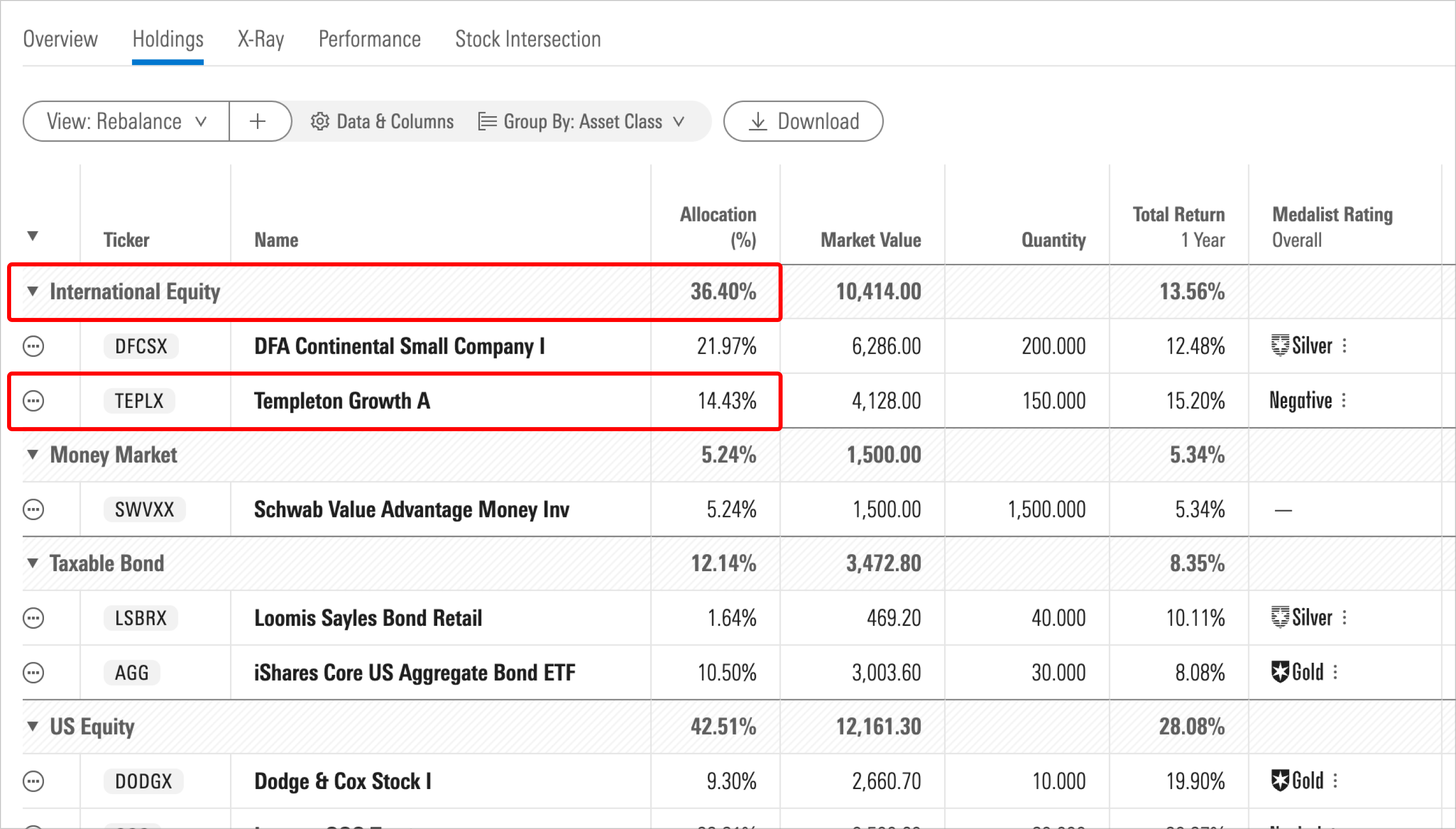Click the Download button
The height and width of the screenshot is (829, 1456).
click(803, 121)
